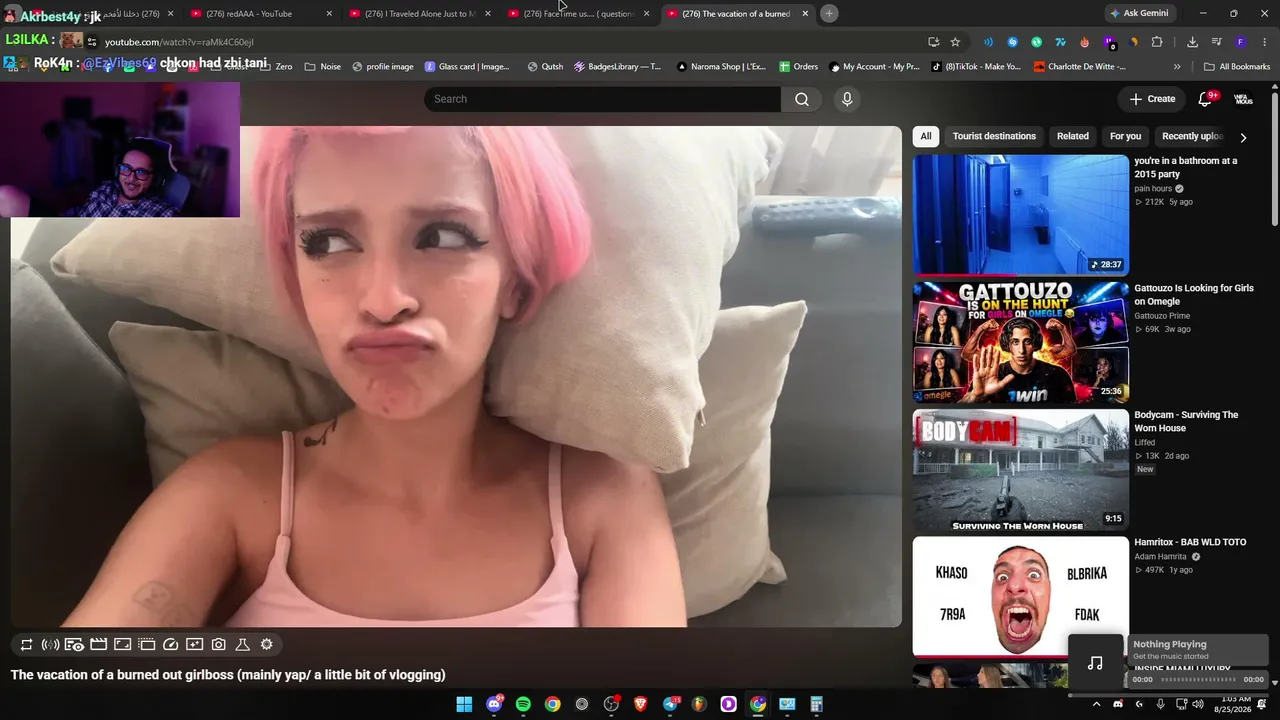Show hidden system tray icons

1096,704
